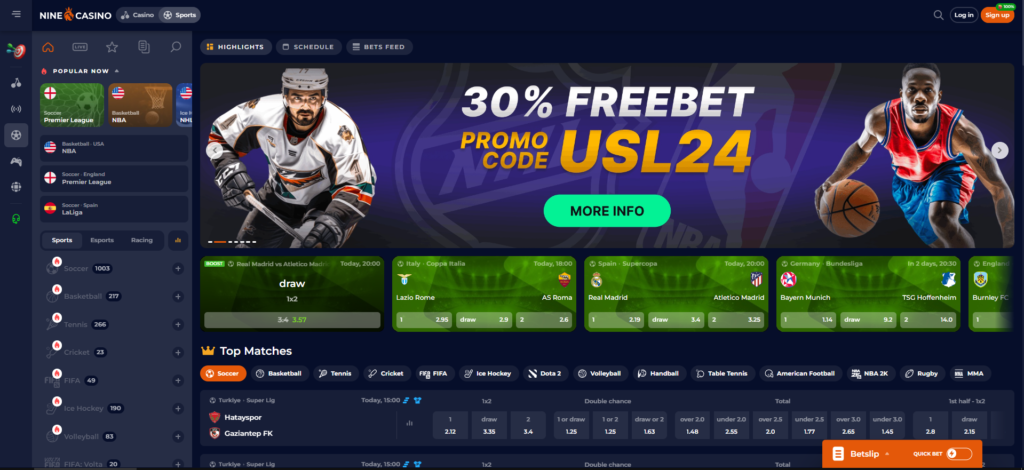The height and width of the screenshot is (470, 1024).
Task: Click the MORE INFO banner button
Action: tap(607, 211)
